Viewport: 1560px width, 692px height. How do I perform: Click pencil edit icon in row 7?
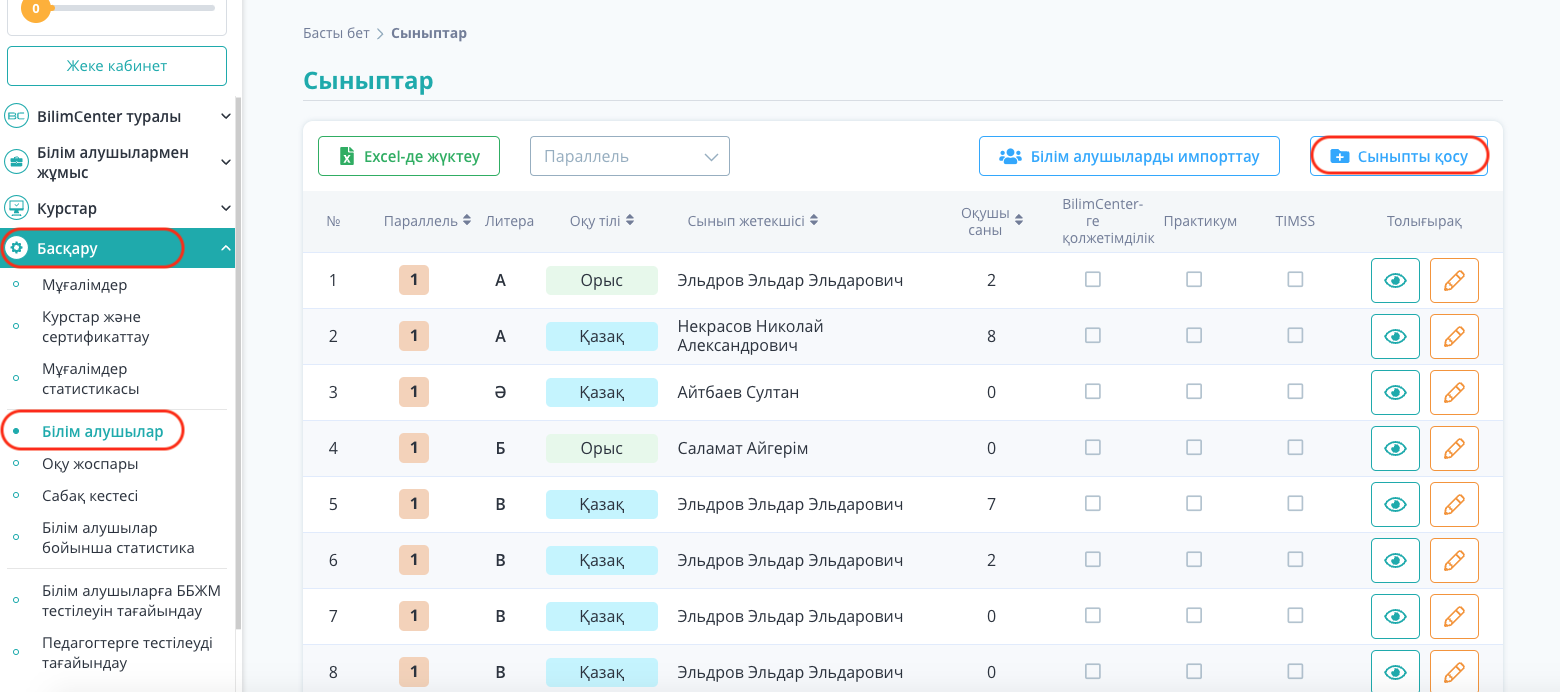(x=1454, y=616)
